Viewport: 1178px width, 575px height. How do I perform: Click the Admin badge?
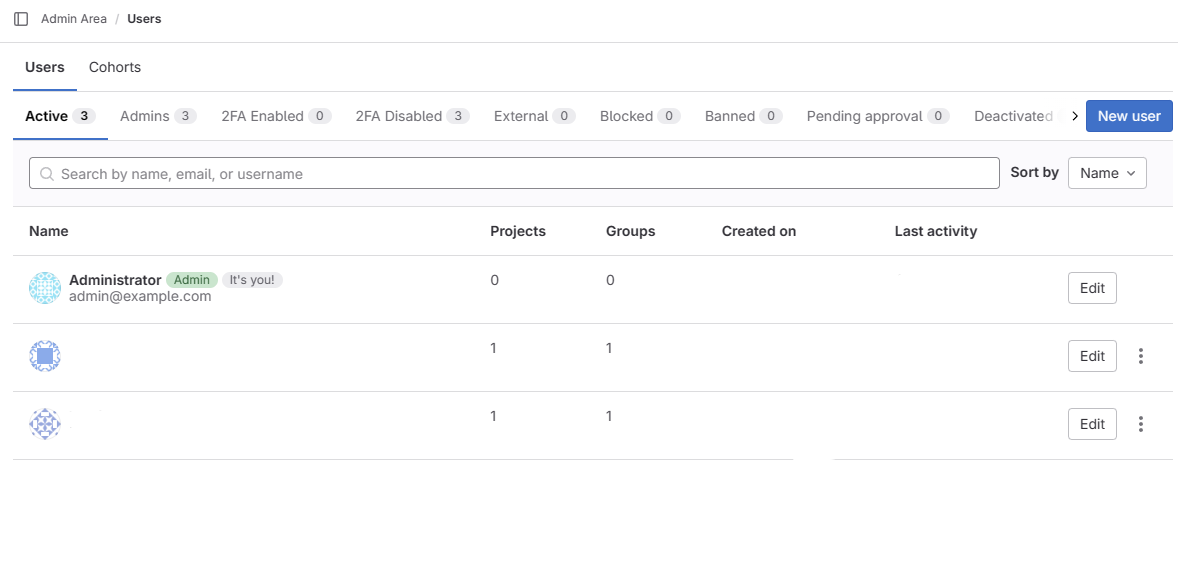point(192,280)
